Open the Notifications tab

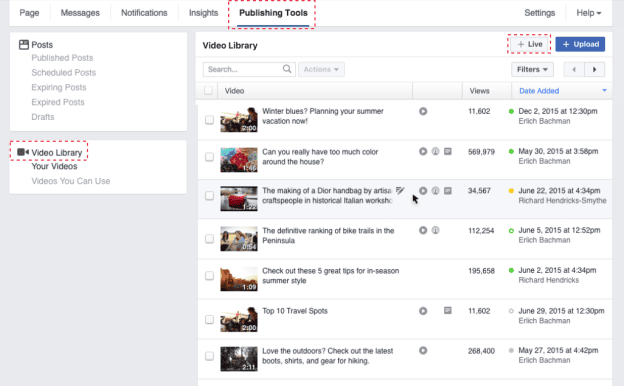click(144, 13)
